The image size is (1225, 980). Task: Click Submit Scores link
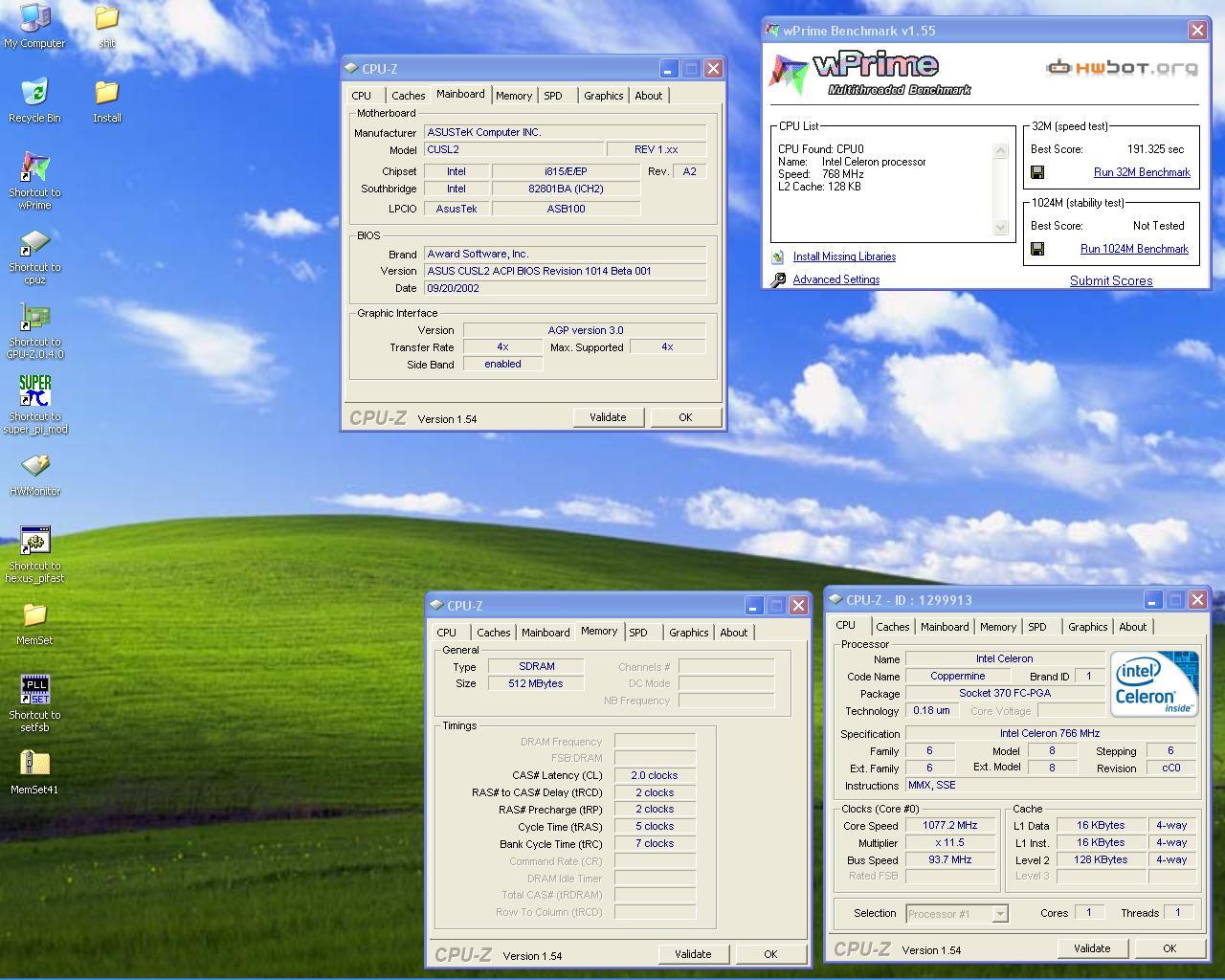click(1111, 280)
